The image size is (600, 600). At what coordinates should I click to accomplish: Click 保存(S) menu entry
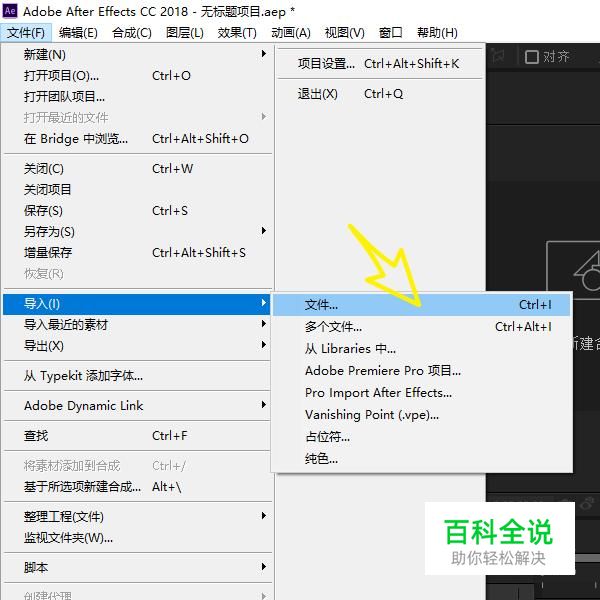click(x=138, y=210)
